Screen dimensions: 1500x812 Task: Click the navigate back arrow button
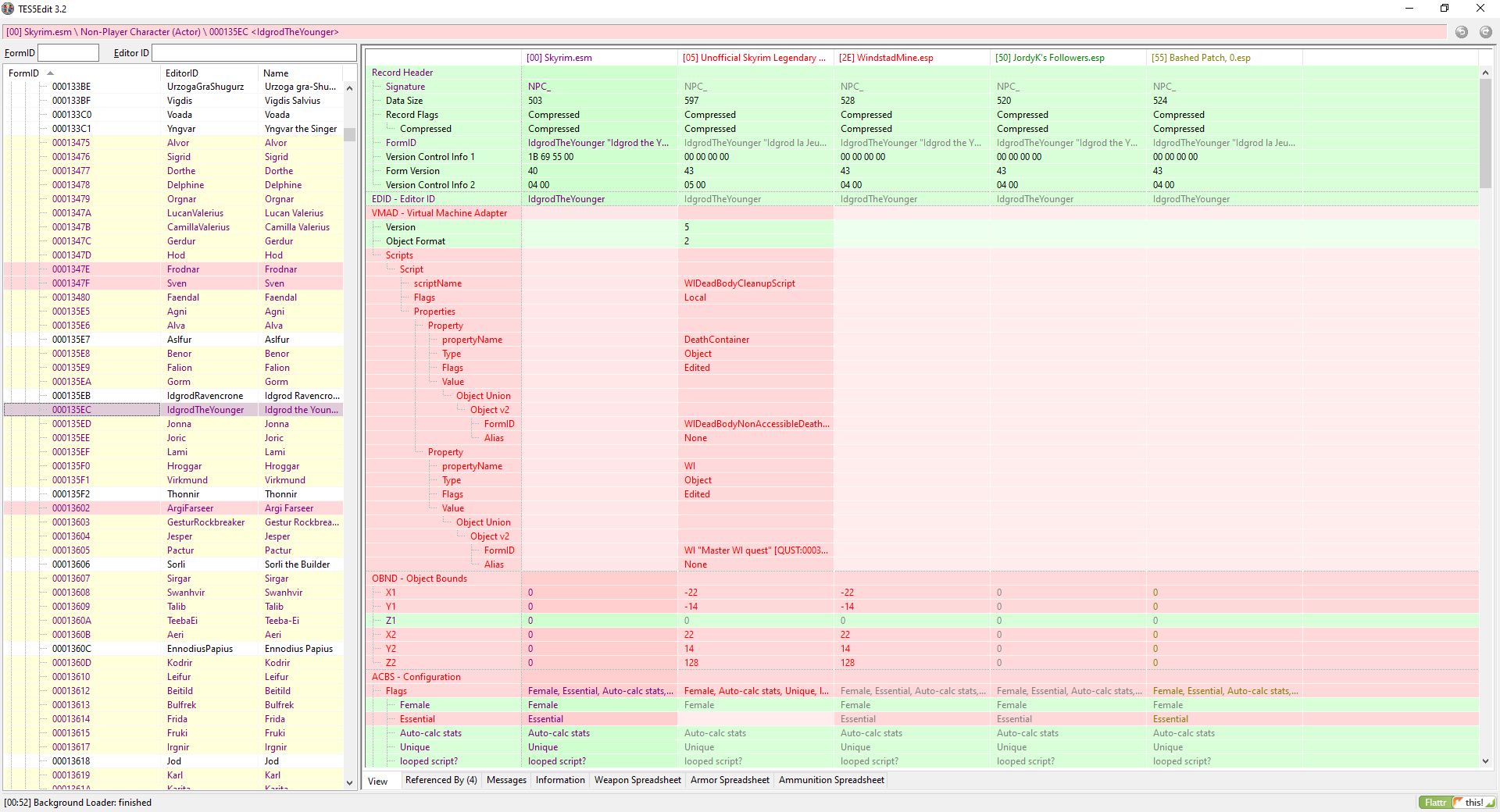[x=1461, y=32]
